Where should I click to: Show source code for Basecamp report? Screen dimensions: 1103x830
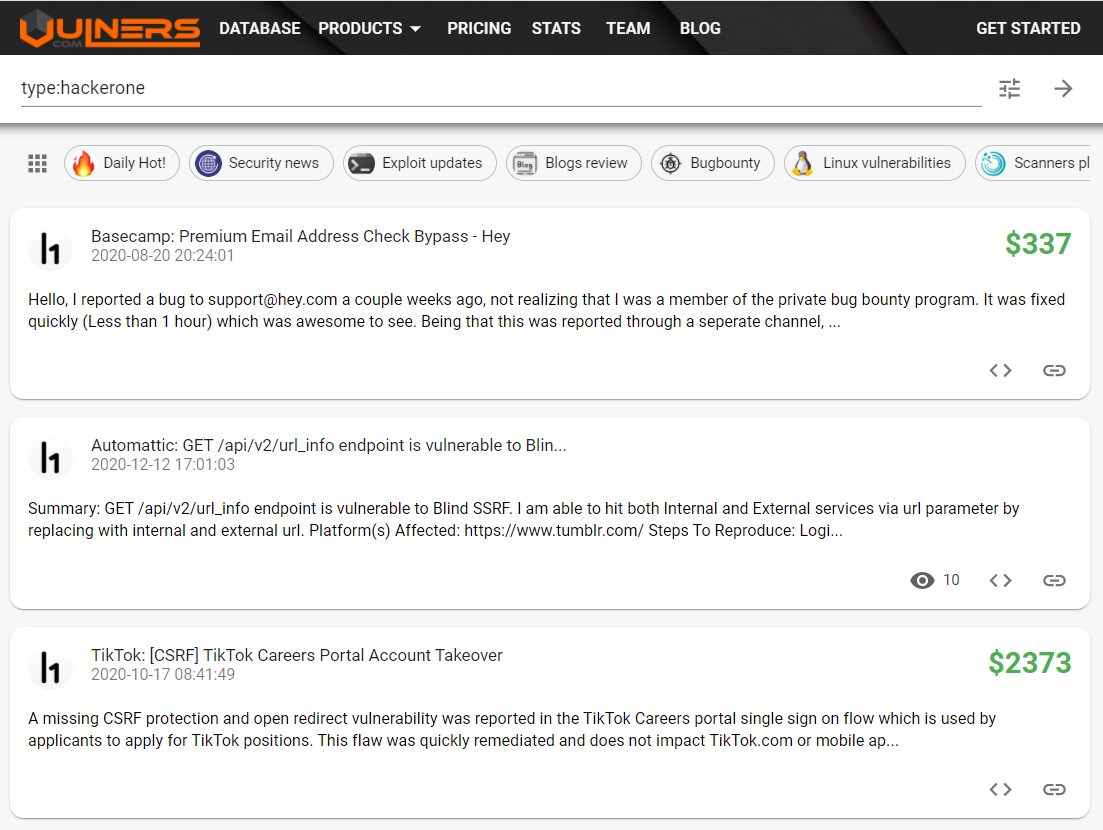pyautogui.click(x=1000, y=370)
